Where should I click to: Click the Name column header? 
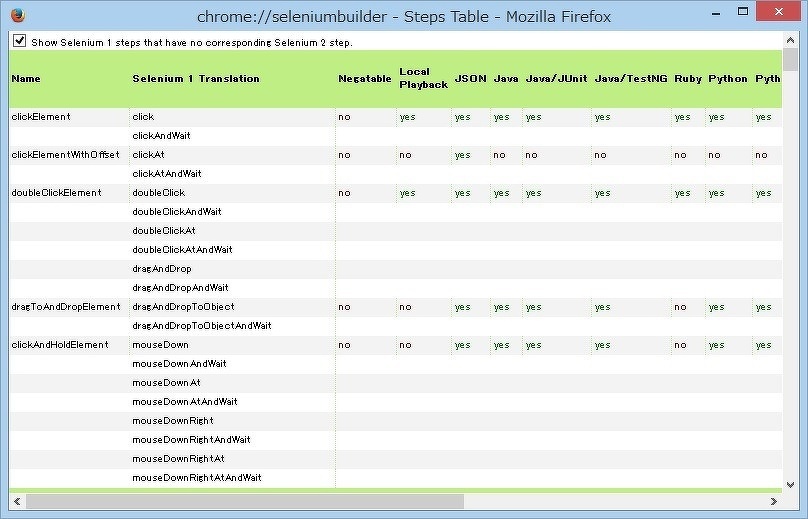pos(26,78)
